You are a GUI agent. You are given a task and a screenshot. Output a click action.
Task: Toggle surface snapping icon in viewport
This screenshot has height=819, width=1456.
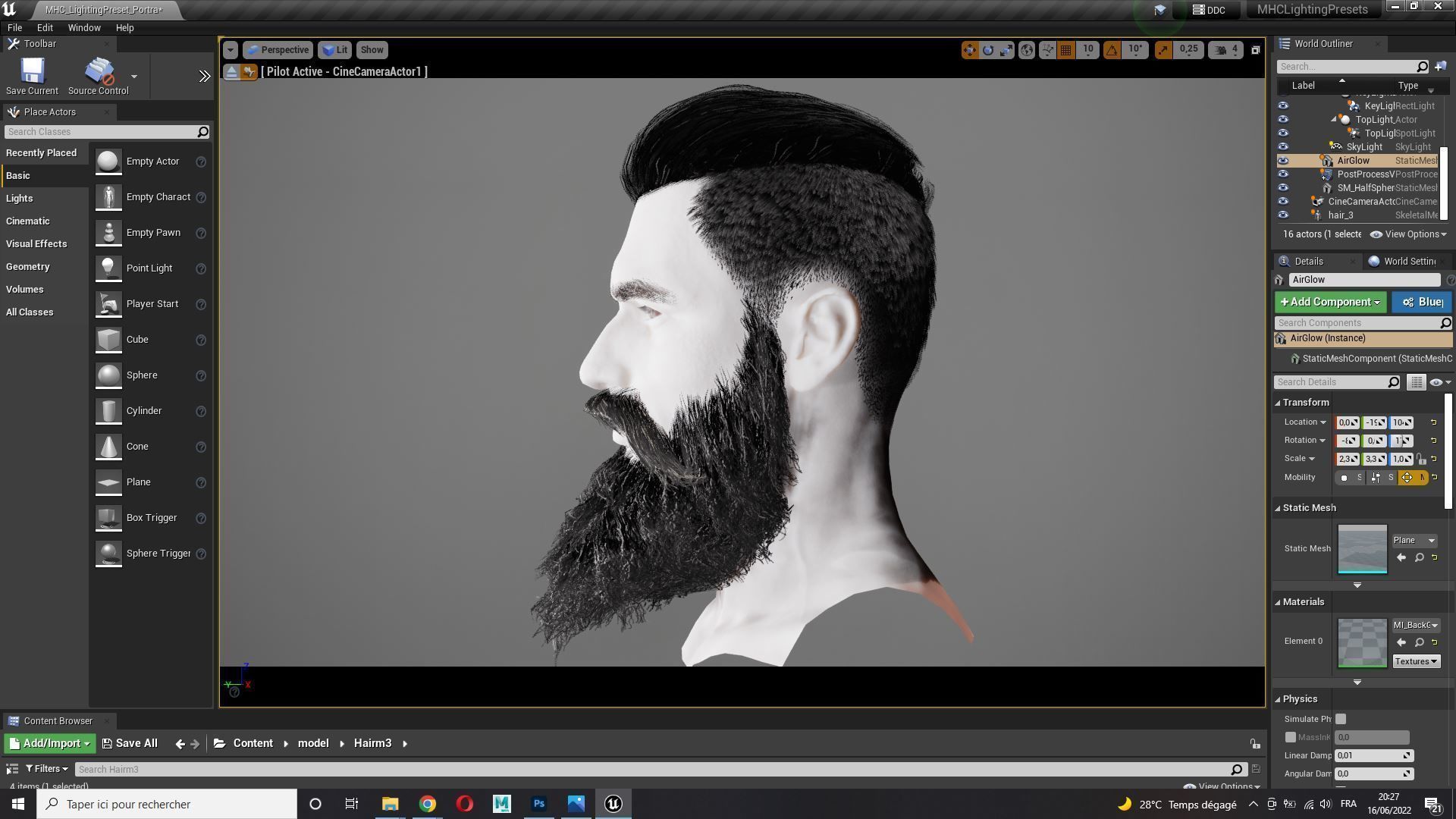1047,50
